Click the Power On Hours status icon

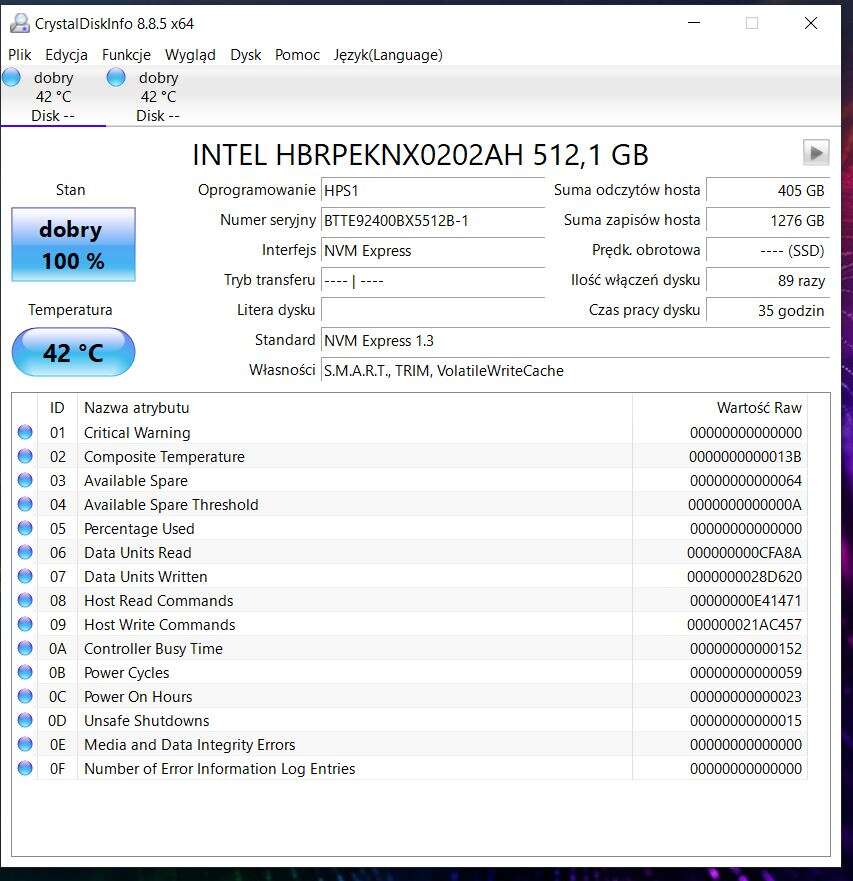(25, 697)
